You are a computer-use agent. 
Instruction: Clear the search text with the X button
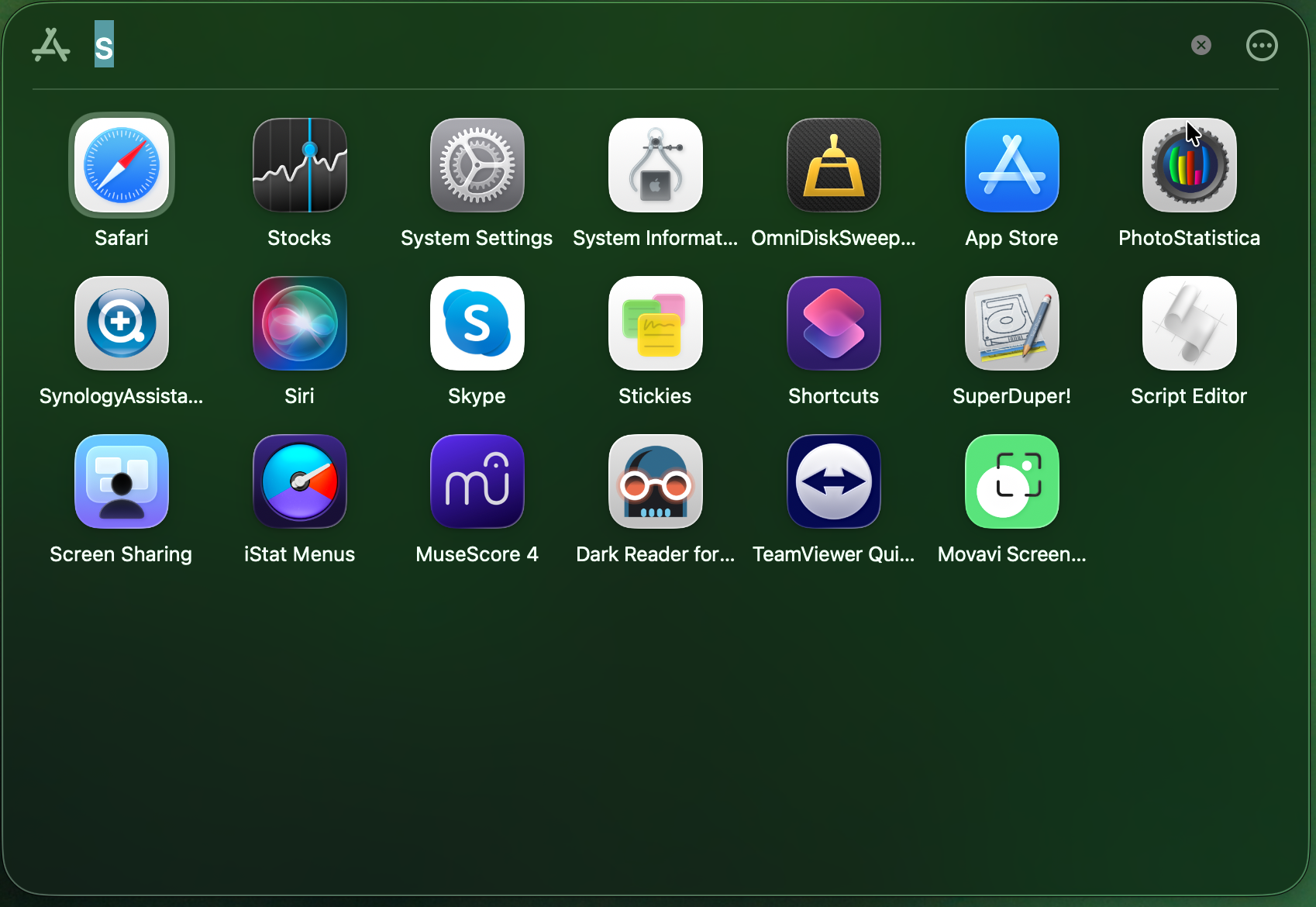click(x=1201, y=45)
